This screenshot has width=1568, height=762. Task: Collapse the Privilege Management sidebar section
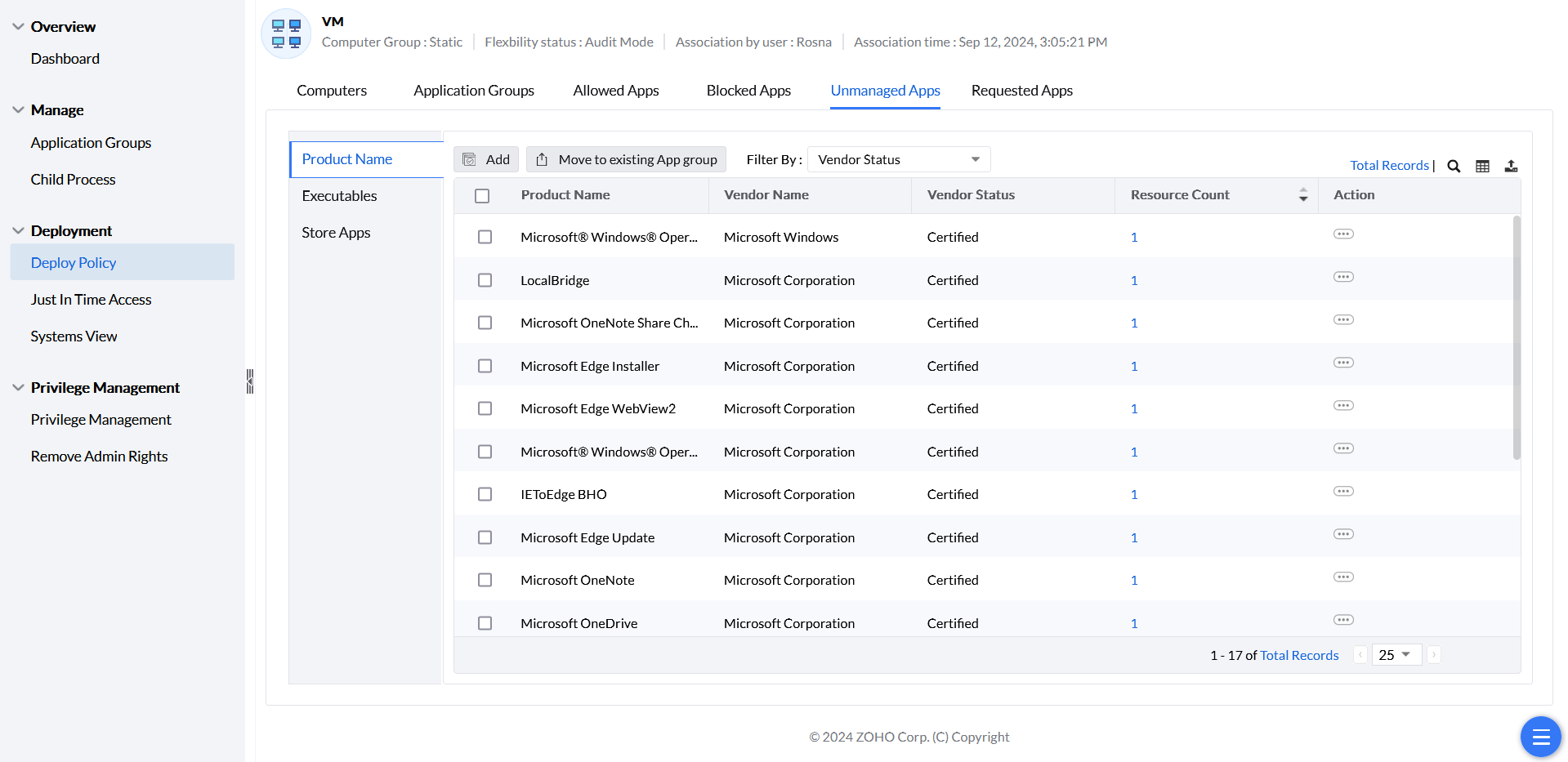coord(18,388)
